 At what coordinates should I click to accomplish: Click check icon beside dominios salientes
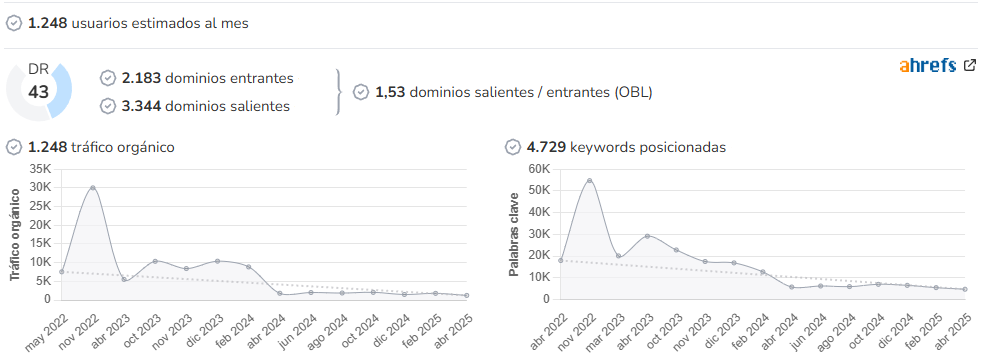[x=108, y=106]
